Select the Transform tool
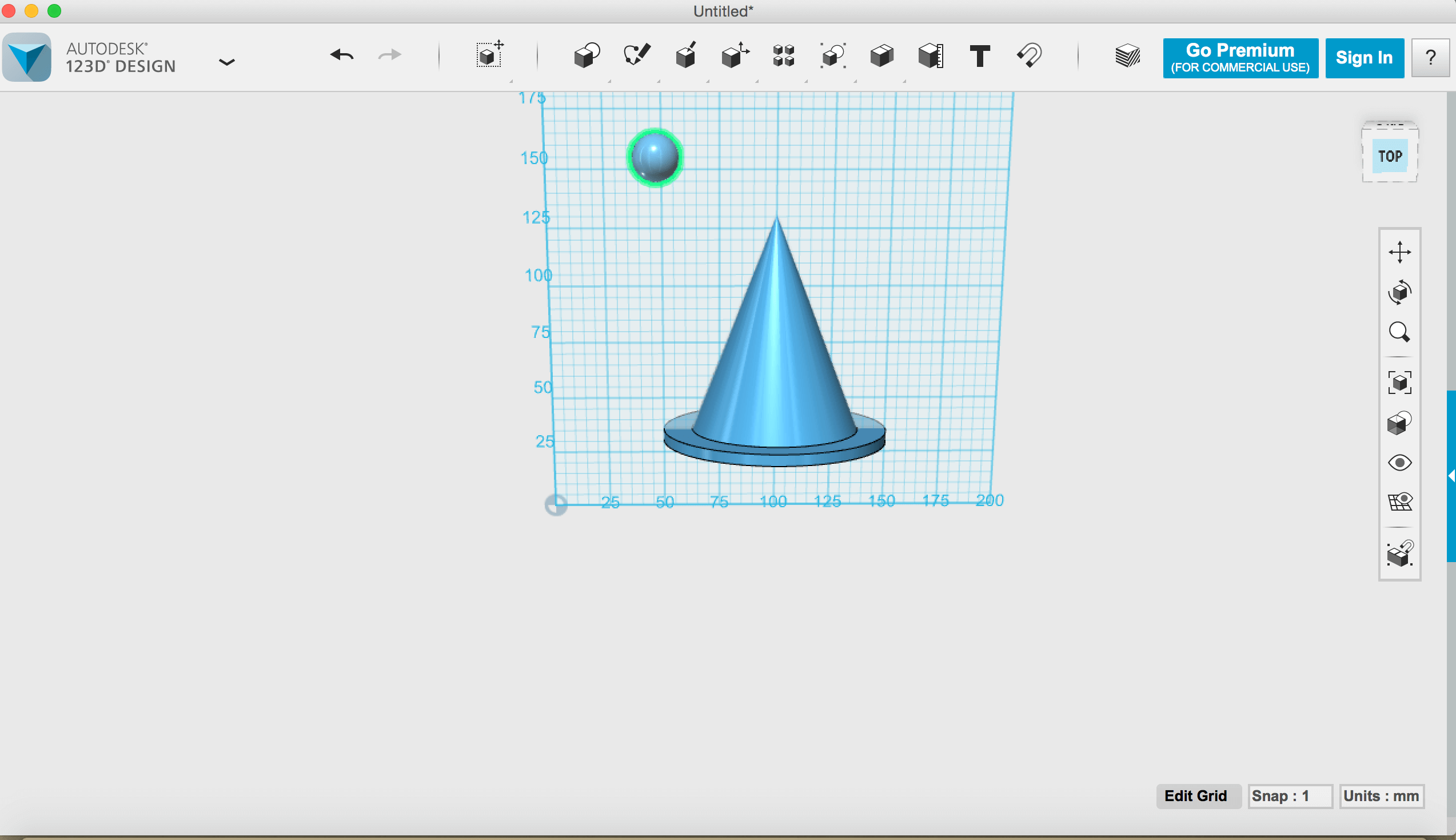The height and width of the screenshot is (840, 1456). coord(489,55)
